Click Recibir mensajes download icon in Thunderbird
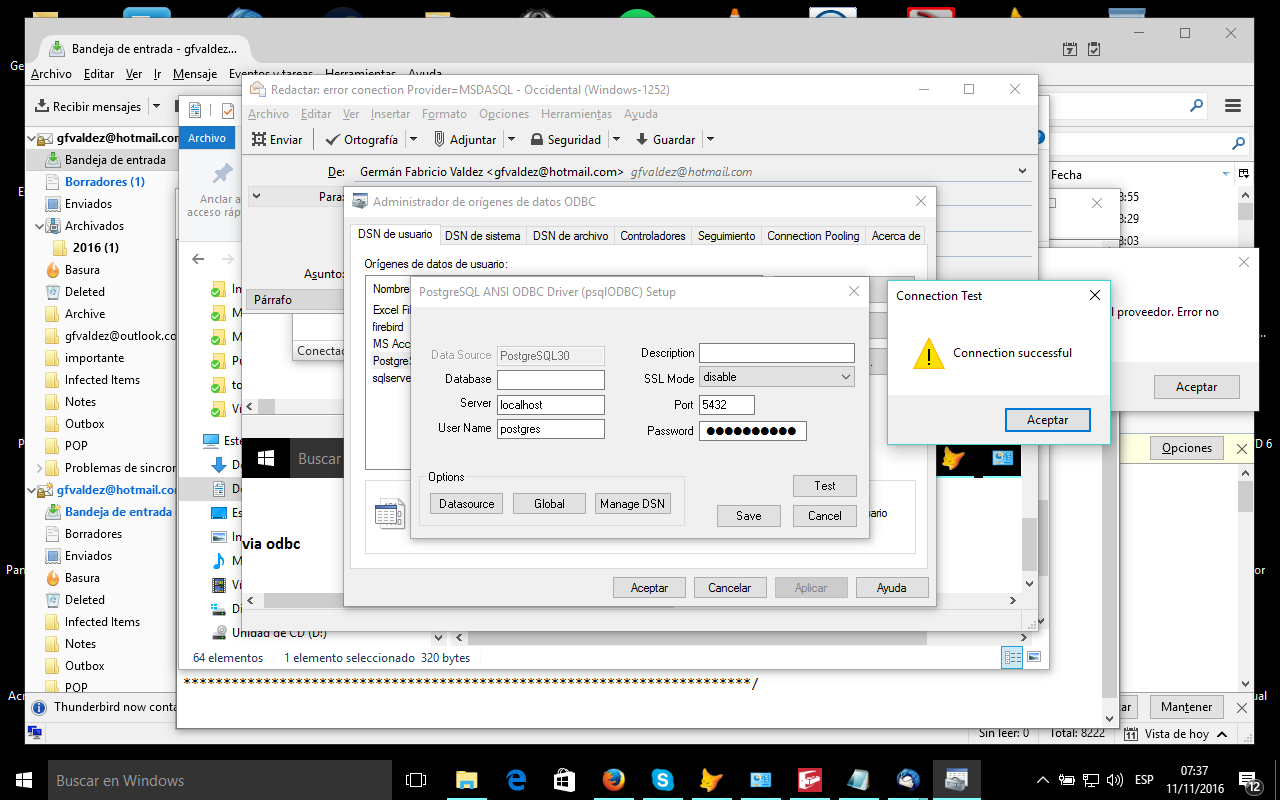Screen dimensions: 1280x800 [42, 106]
